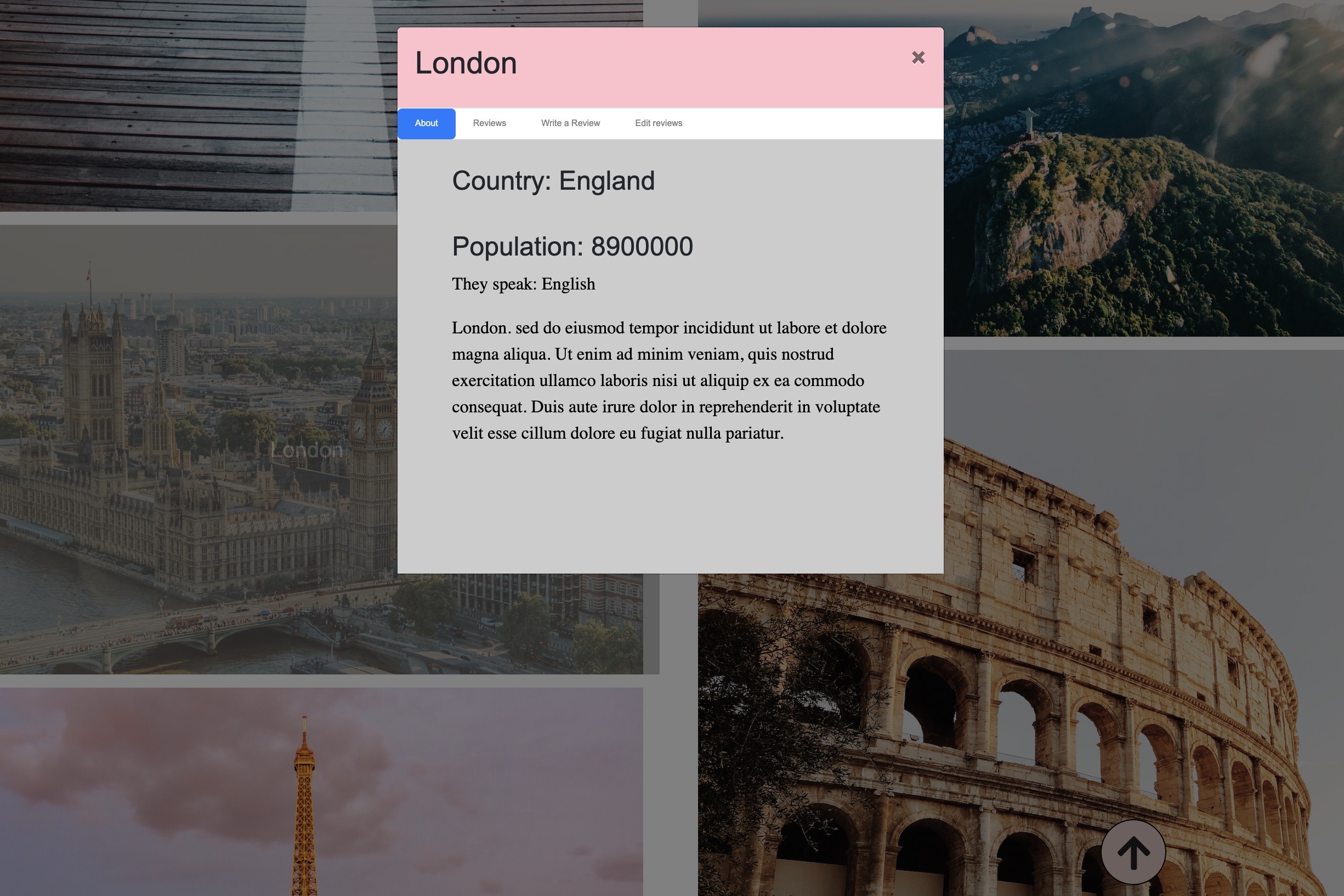Click the They speak: English line

tap(523, 284)
